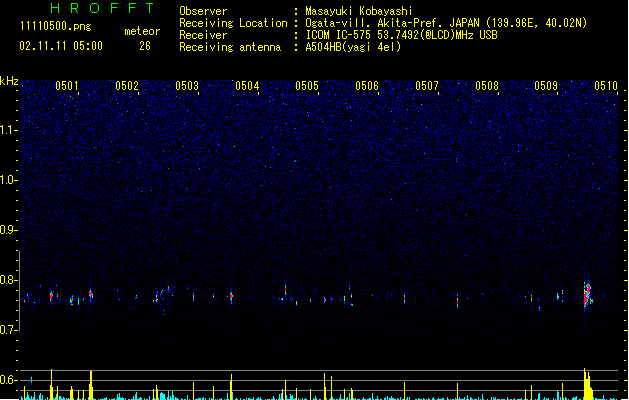Screen dimensions: 629x400
Task: Click the Receiving antenna label
Action: (x=230, y=47)
